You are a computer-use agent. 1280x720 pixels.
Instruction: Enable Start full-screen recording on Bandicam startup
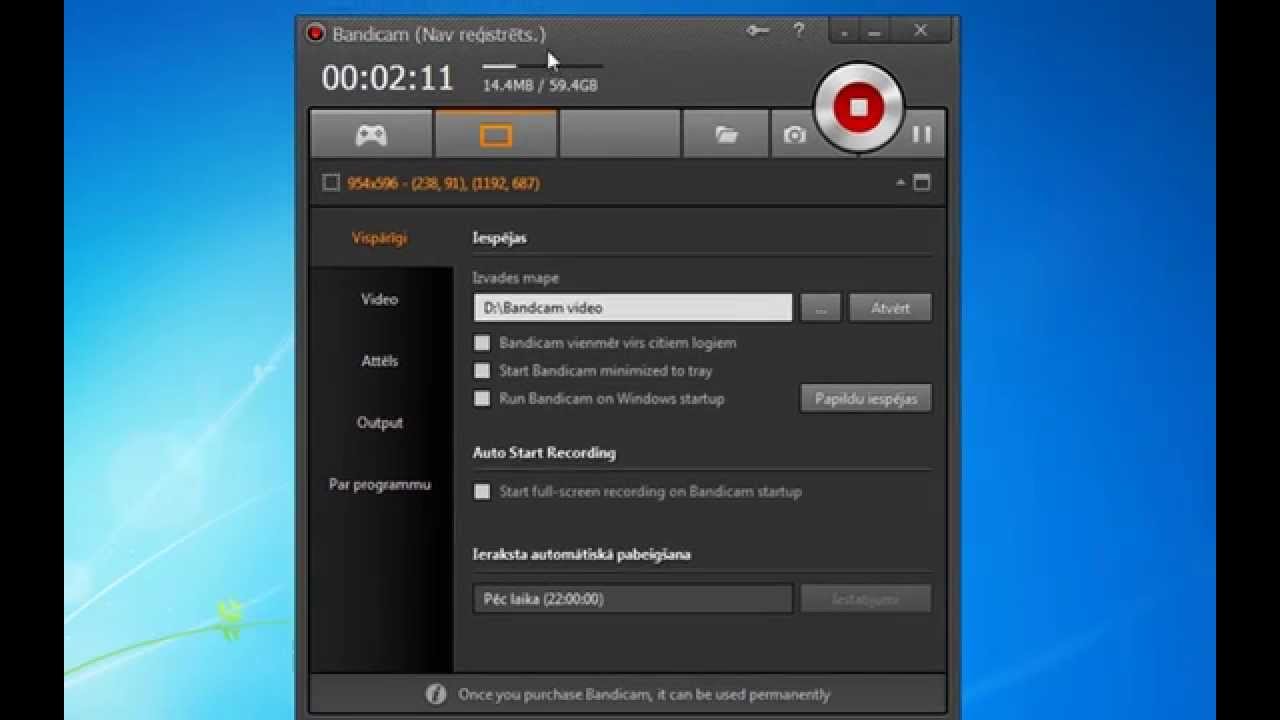(482, 492)
